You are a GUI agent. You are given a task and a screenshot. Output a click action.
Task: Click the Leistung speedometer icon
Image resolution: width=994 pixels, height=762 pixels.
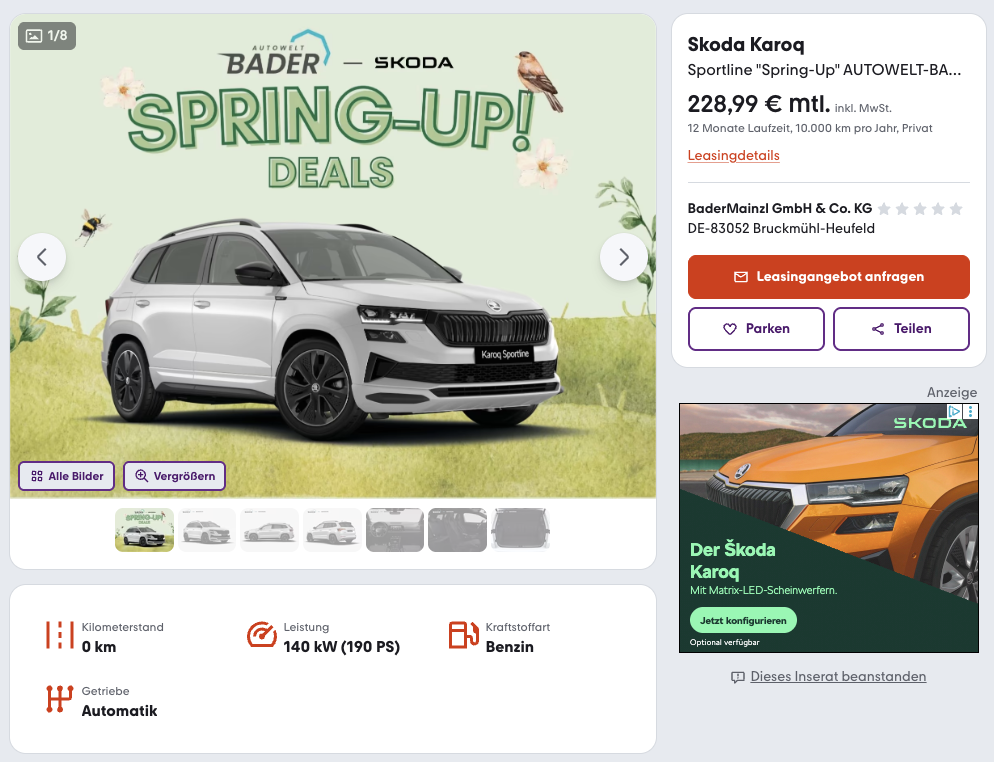click(x=261, y=636)
